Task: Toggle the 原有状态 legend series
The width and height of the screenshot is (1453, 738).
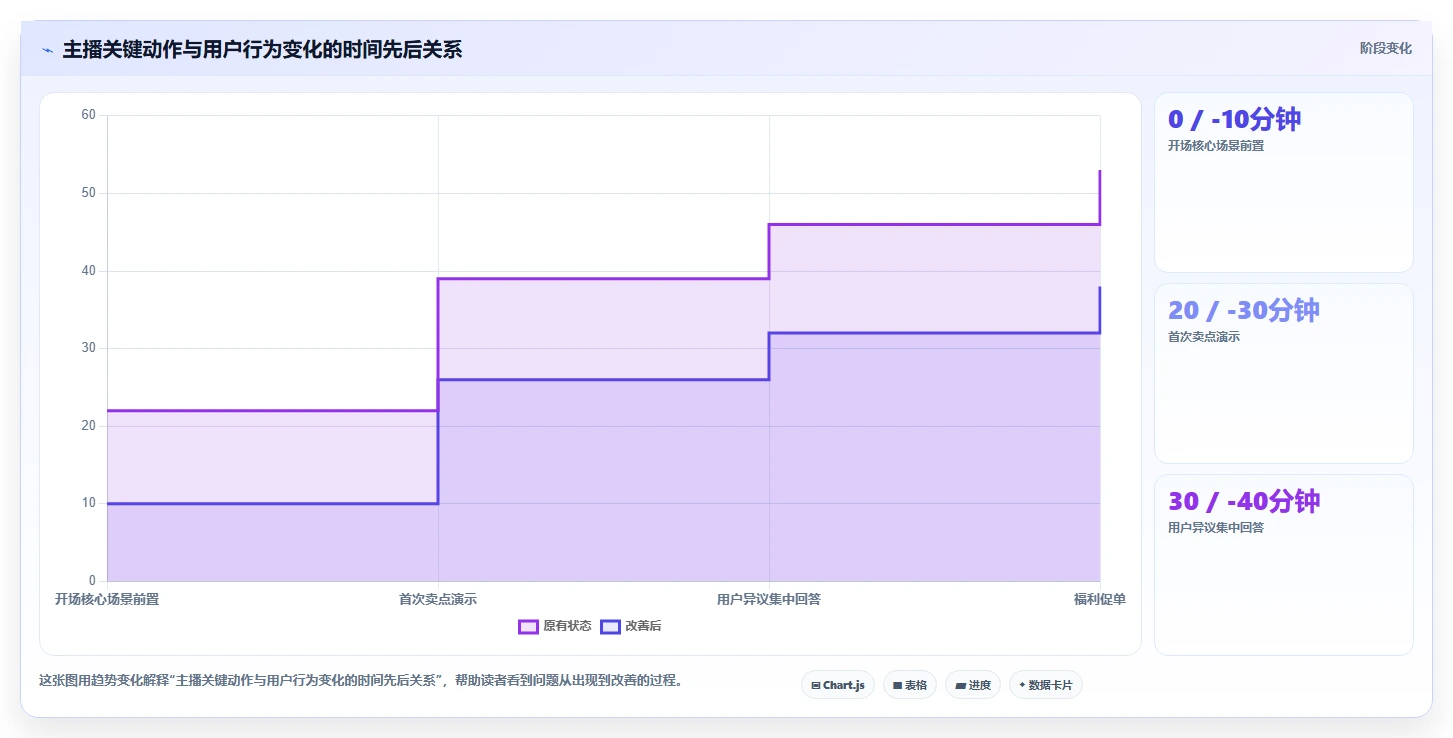Action: (x=555, y=626)
